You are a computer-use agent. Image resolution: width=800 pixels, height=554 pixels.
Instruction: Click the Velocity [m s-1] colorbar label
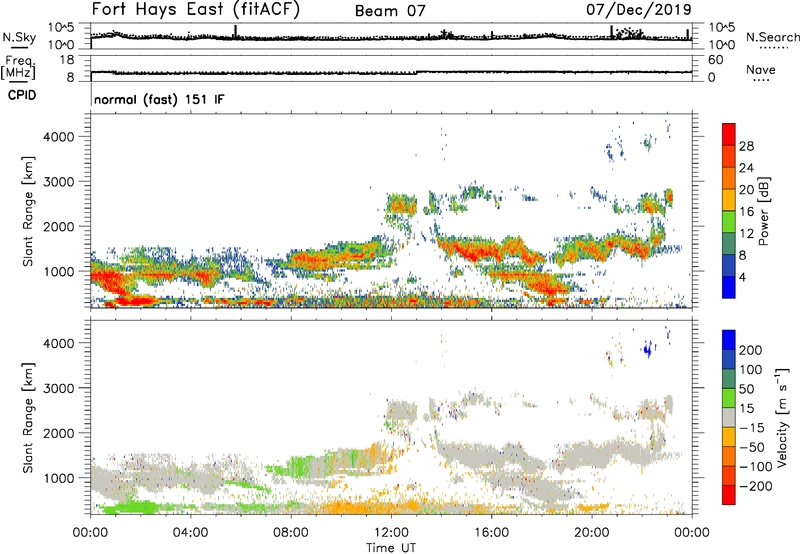pyautogui.click(x=782, y=418)
